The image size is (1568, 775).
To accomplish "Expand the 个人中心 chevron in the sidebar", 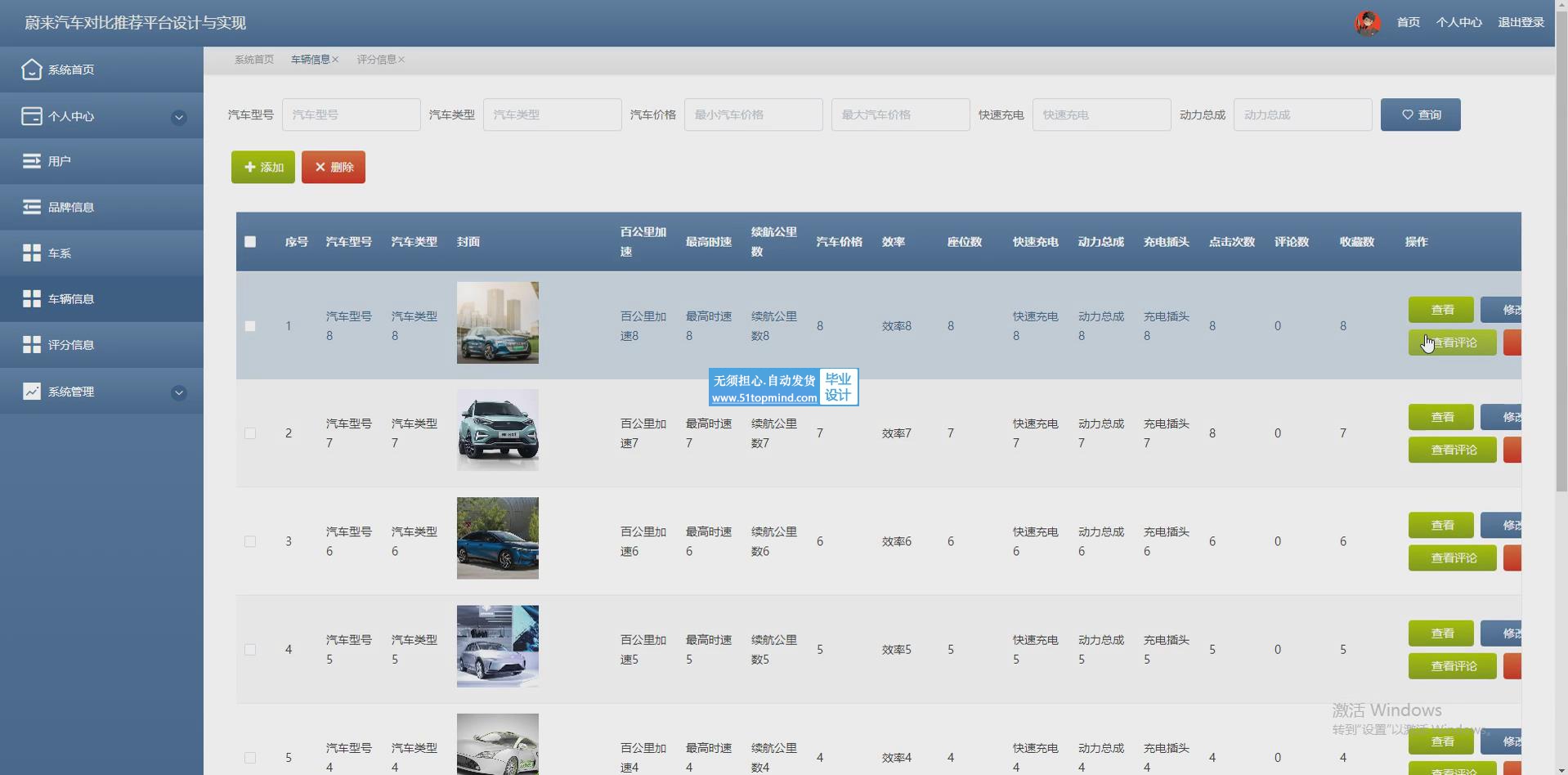I will point(178,117).
